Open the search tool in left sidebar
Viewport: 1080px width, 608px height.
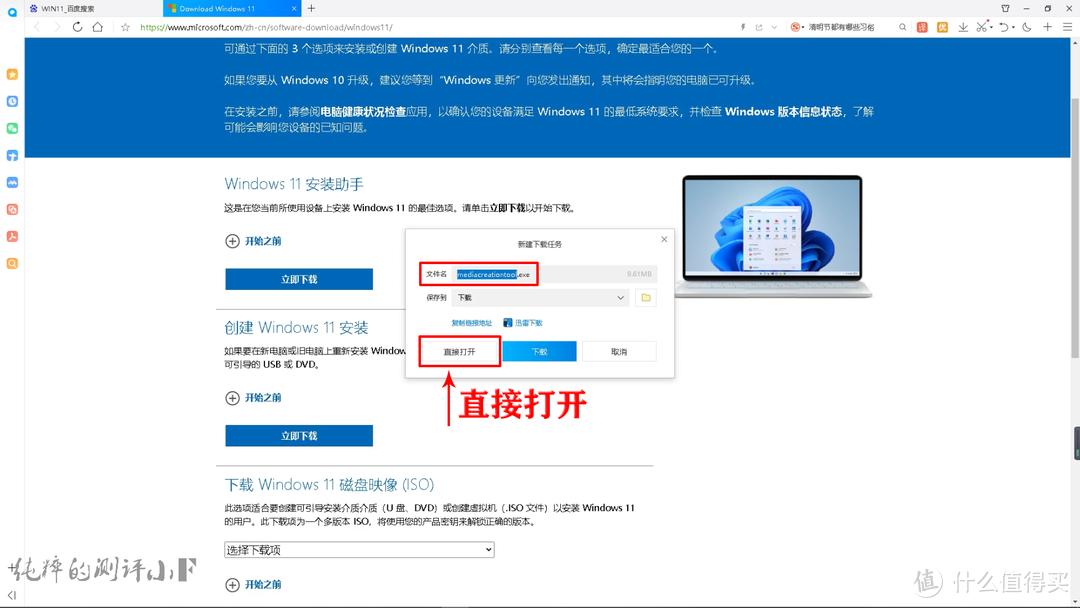(x=12, y=262)
